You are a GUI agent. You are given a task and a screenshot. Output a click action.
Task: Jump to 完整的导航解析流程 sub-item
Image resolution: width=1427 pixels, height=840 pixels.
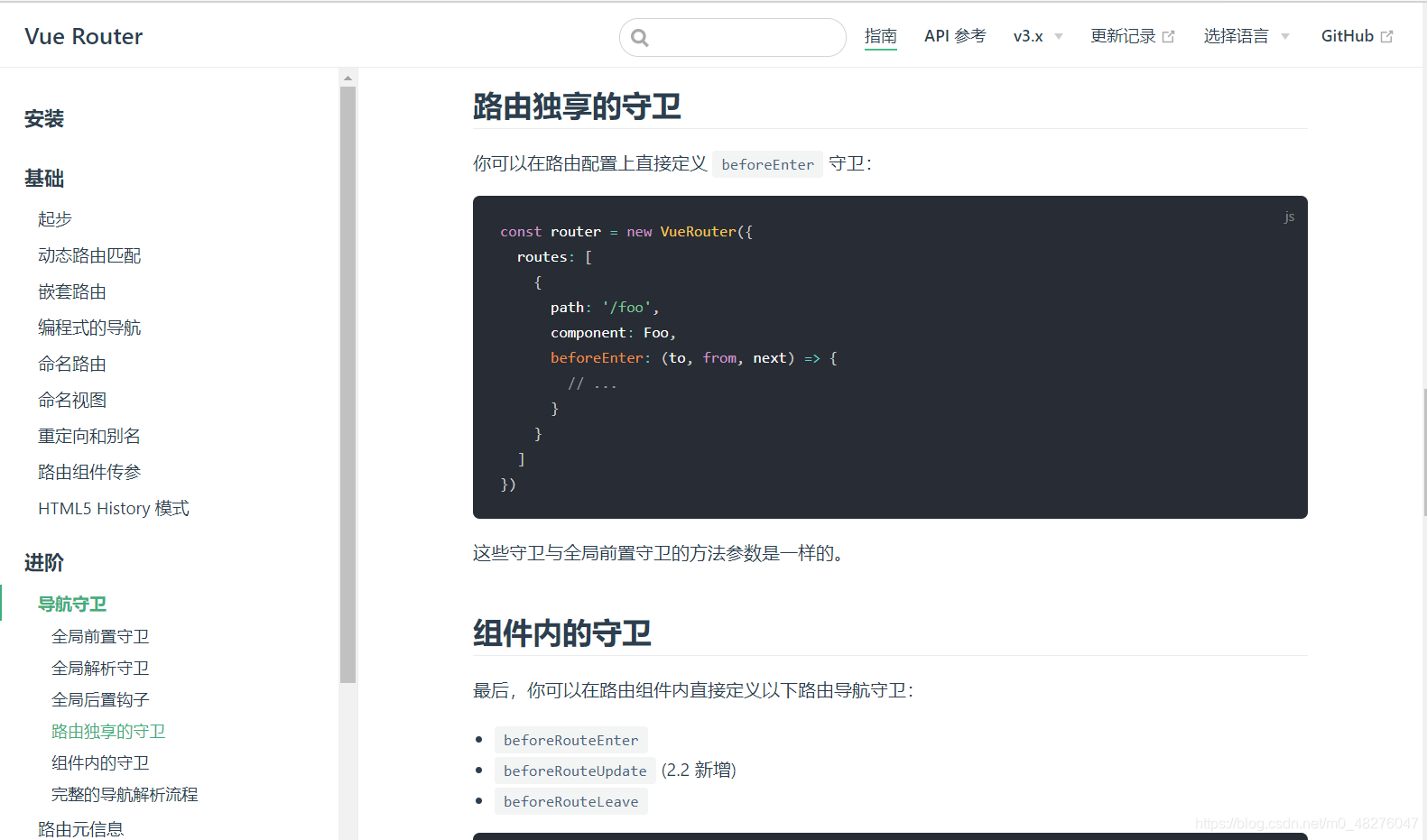click(125, 794)
